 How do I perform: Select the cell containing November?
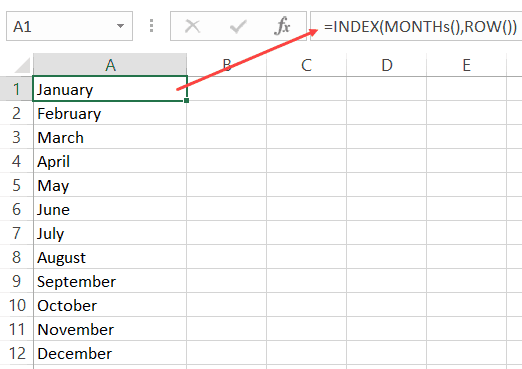click(110, 329)
